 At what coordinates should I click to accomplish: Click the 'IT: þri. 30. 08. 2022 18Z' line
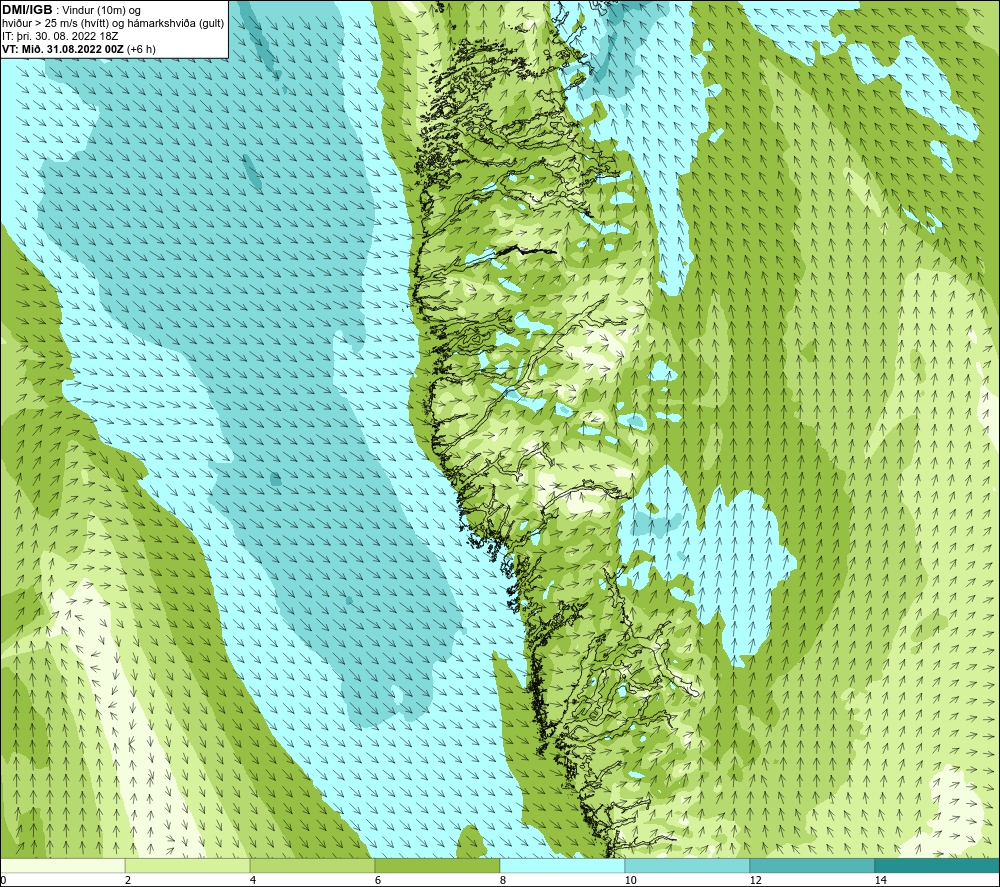pos(60,36)
